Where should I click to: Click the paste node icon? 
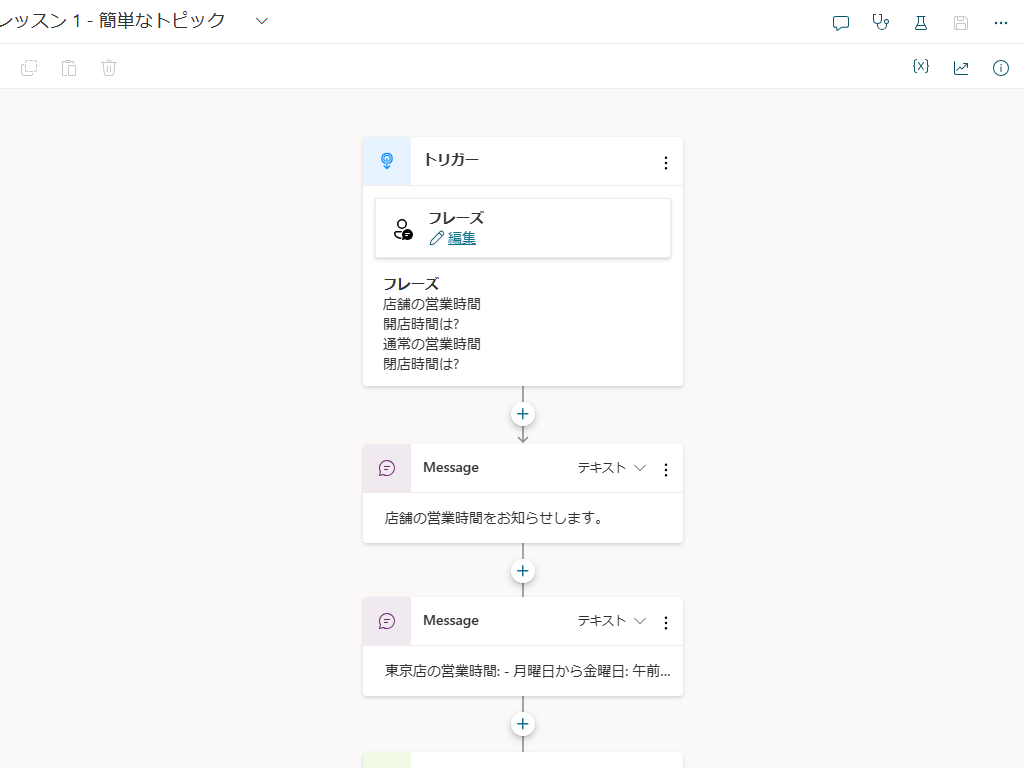(x=68, y=68)
